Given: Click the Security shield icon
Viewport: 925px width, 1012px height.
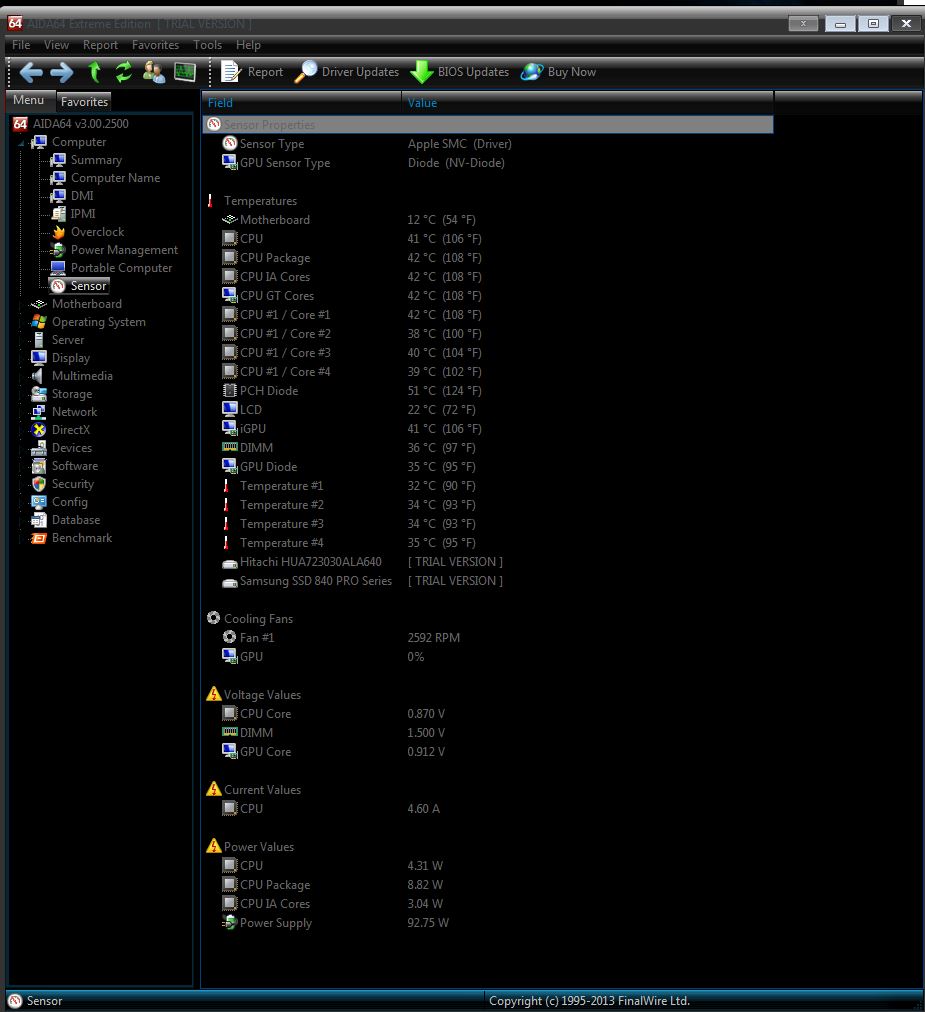Looking at the screenshot, I should pos(39,484).
